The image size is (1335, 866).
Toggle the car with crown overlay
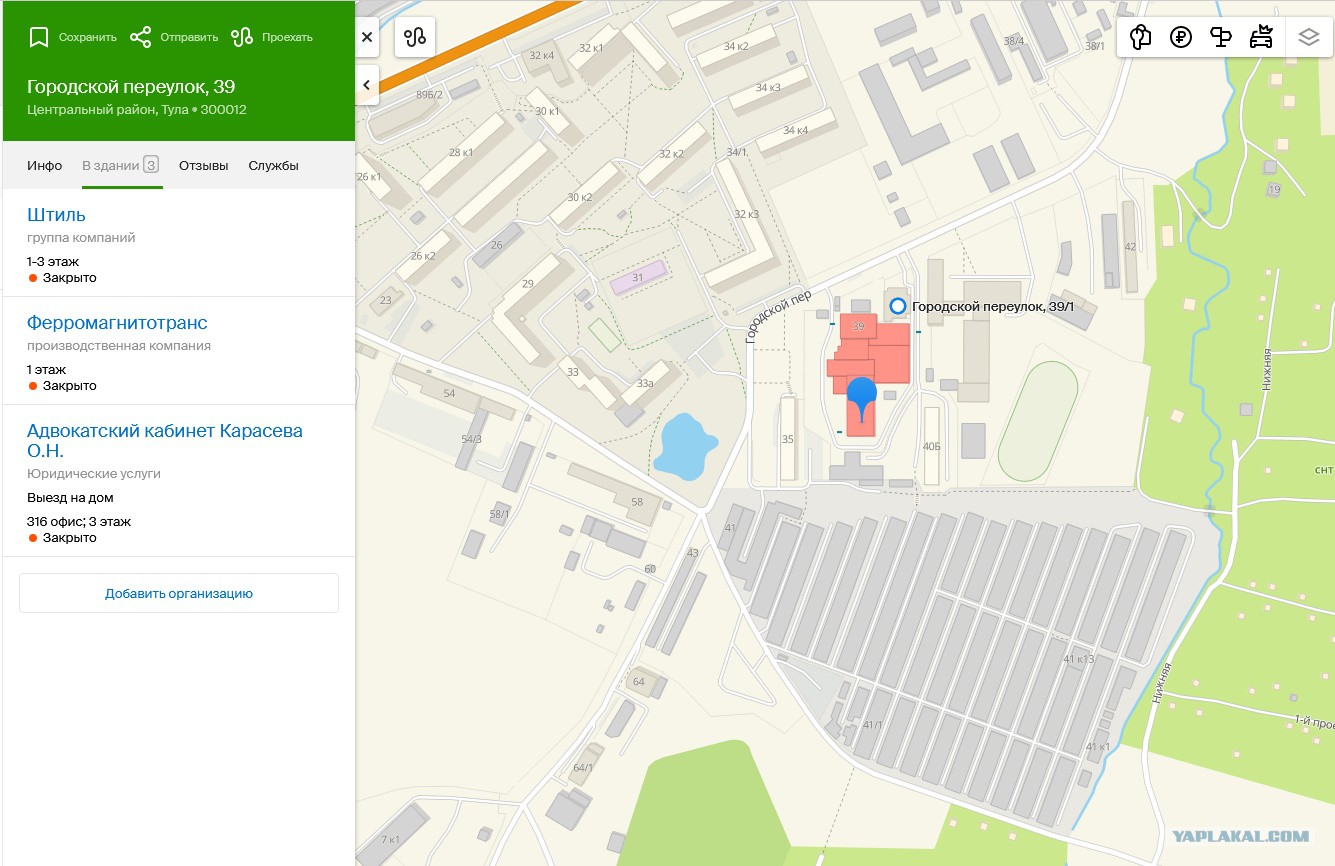pyautogui.click(x=1261, y=37)
